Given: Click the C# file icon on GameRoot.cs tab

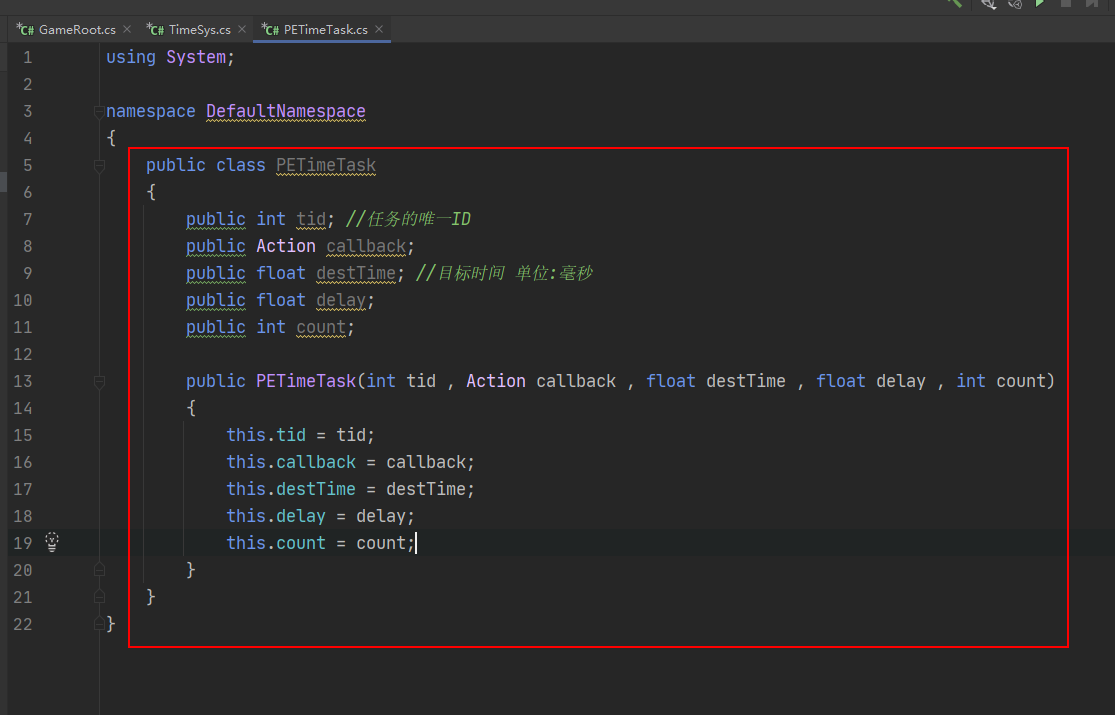Looking at the screenshot, I should (25, 29).
